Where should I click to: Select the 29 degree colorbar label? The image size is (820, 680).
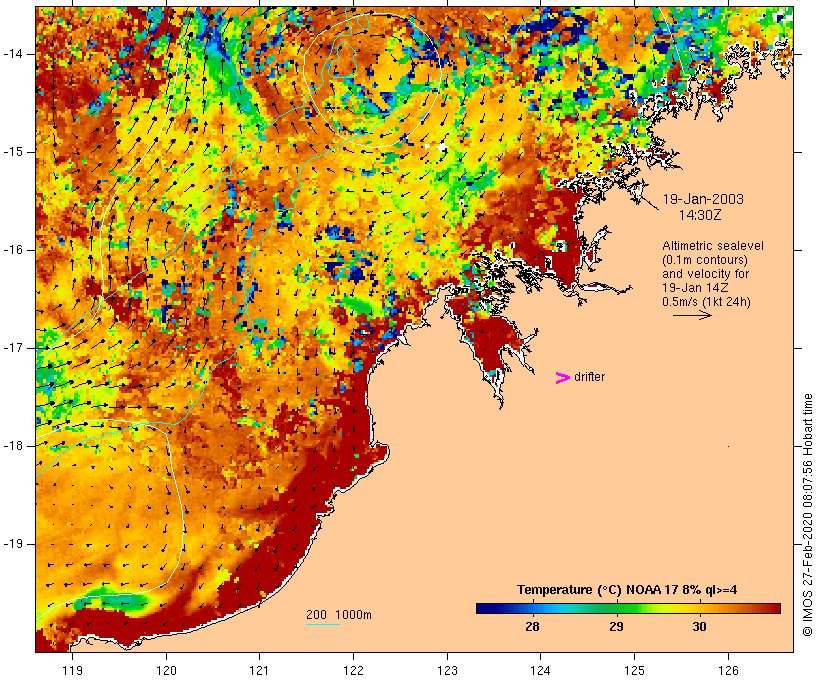tap(616, 627)
